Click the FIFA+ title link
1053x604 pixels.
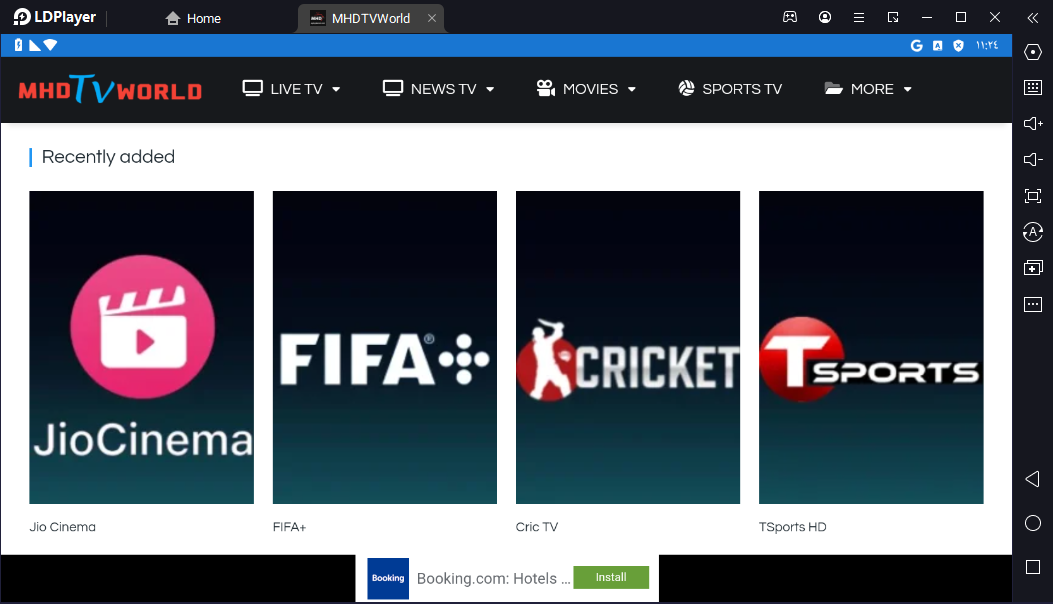pos(289,527)
